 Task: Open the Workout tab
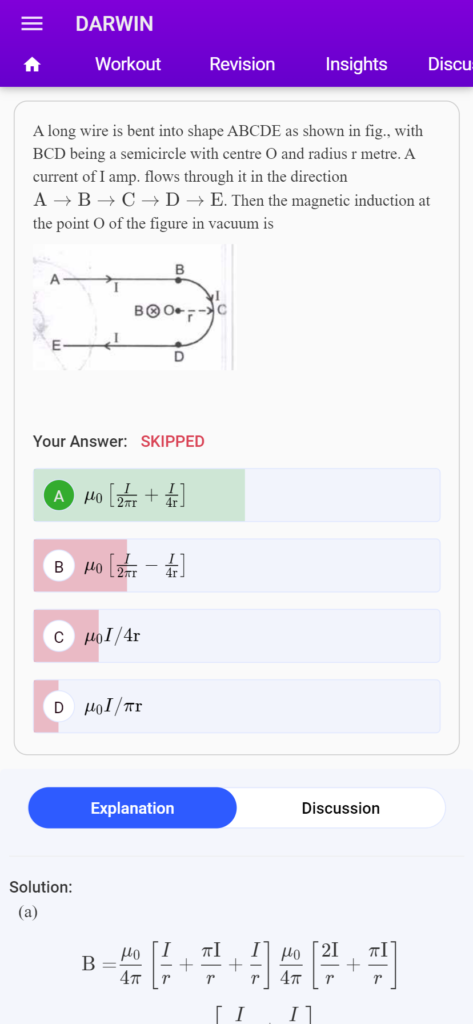127,64
